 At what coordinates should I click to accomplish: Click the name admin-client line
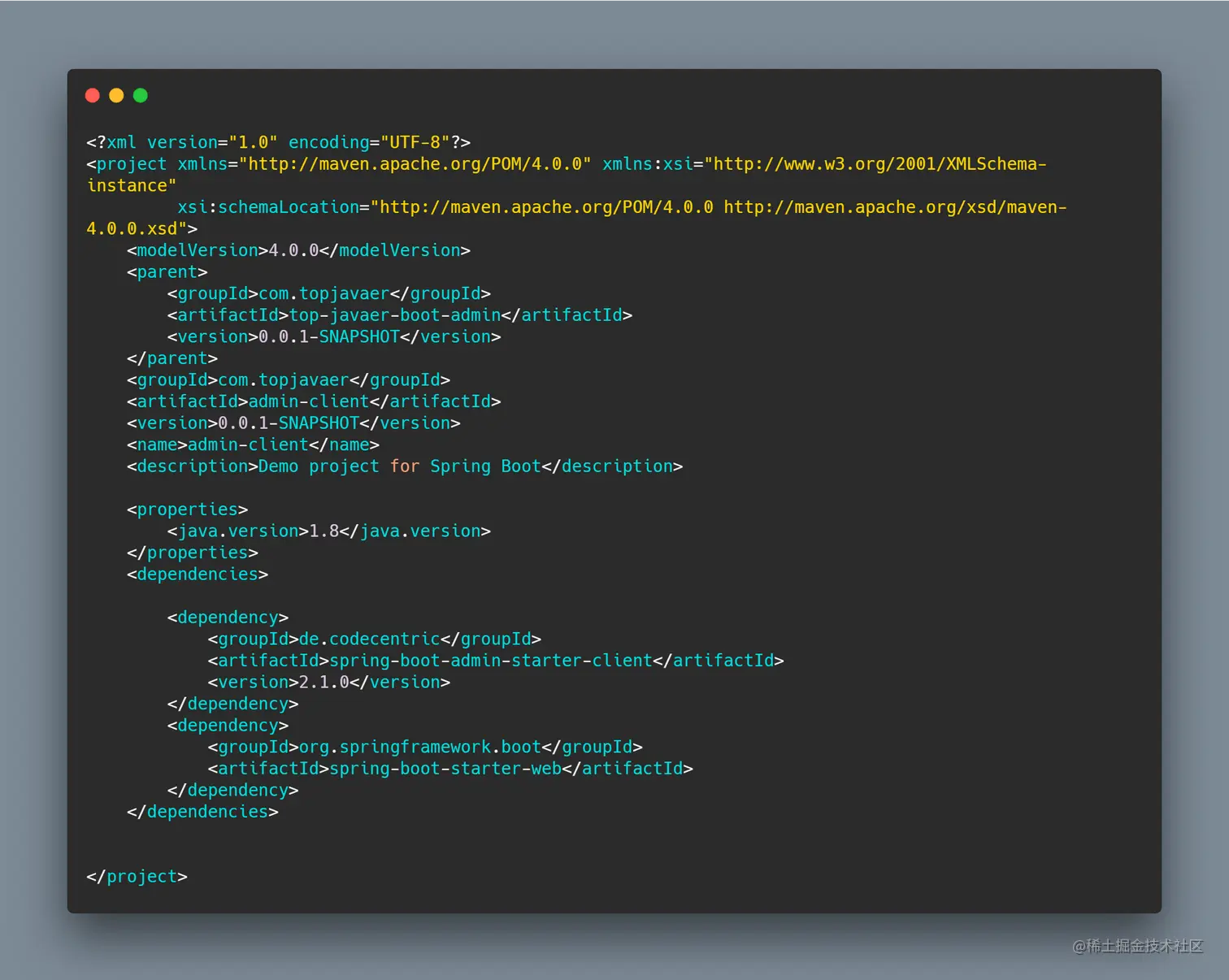coord(253,444)
